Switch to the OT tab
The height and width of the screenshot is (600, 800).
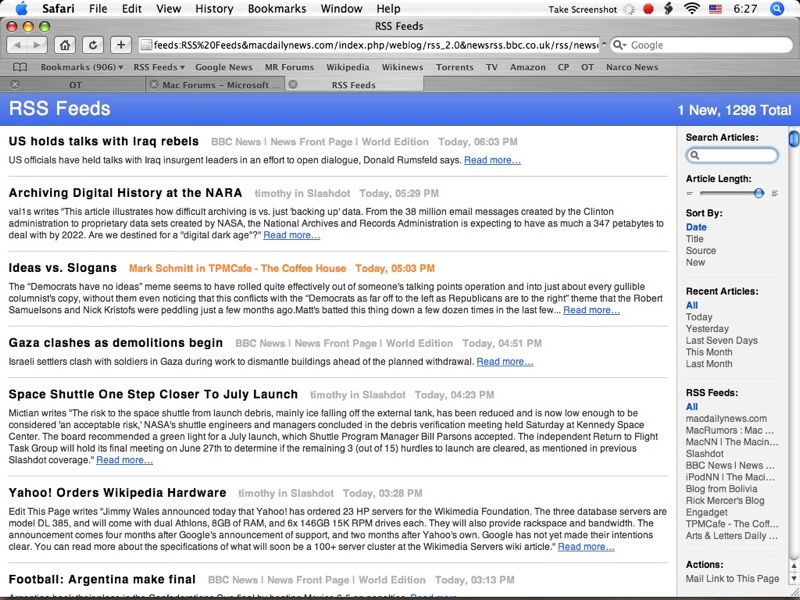74,85
